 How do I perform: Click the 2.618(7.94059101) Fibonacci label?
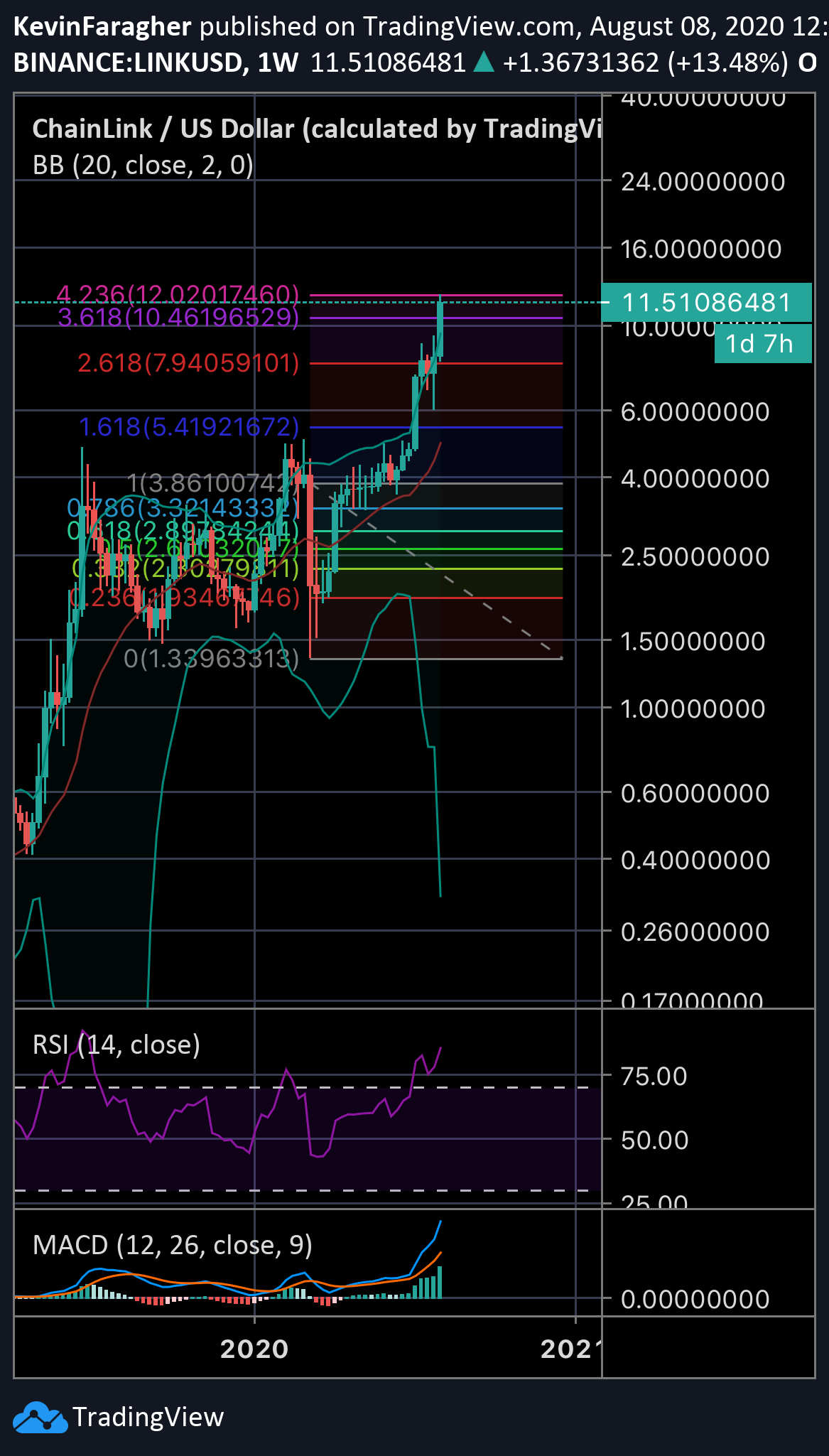pyautogui.click(x=188, y=363)
